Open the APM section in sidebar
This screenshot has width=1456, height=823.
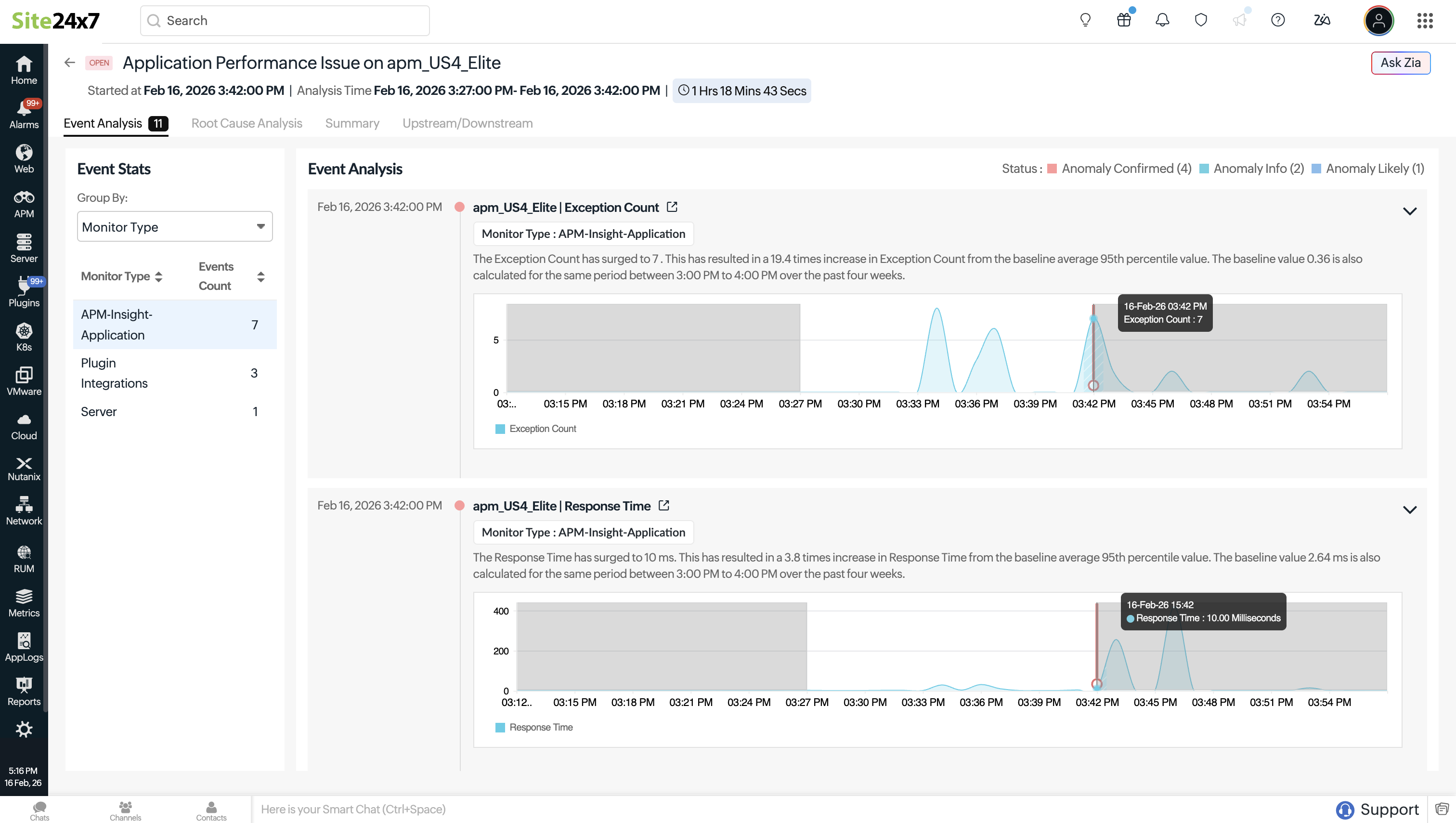24,204
